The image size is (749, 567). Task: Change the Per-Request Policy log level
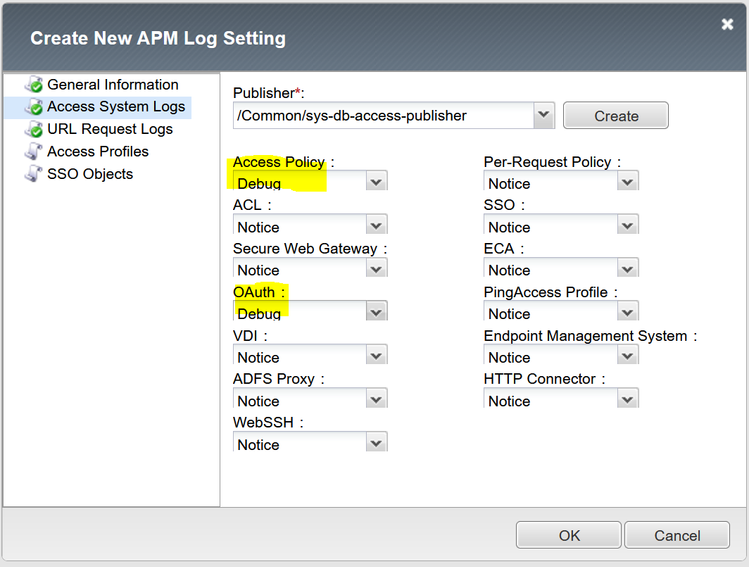pos(627,183)
